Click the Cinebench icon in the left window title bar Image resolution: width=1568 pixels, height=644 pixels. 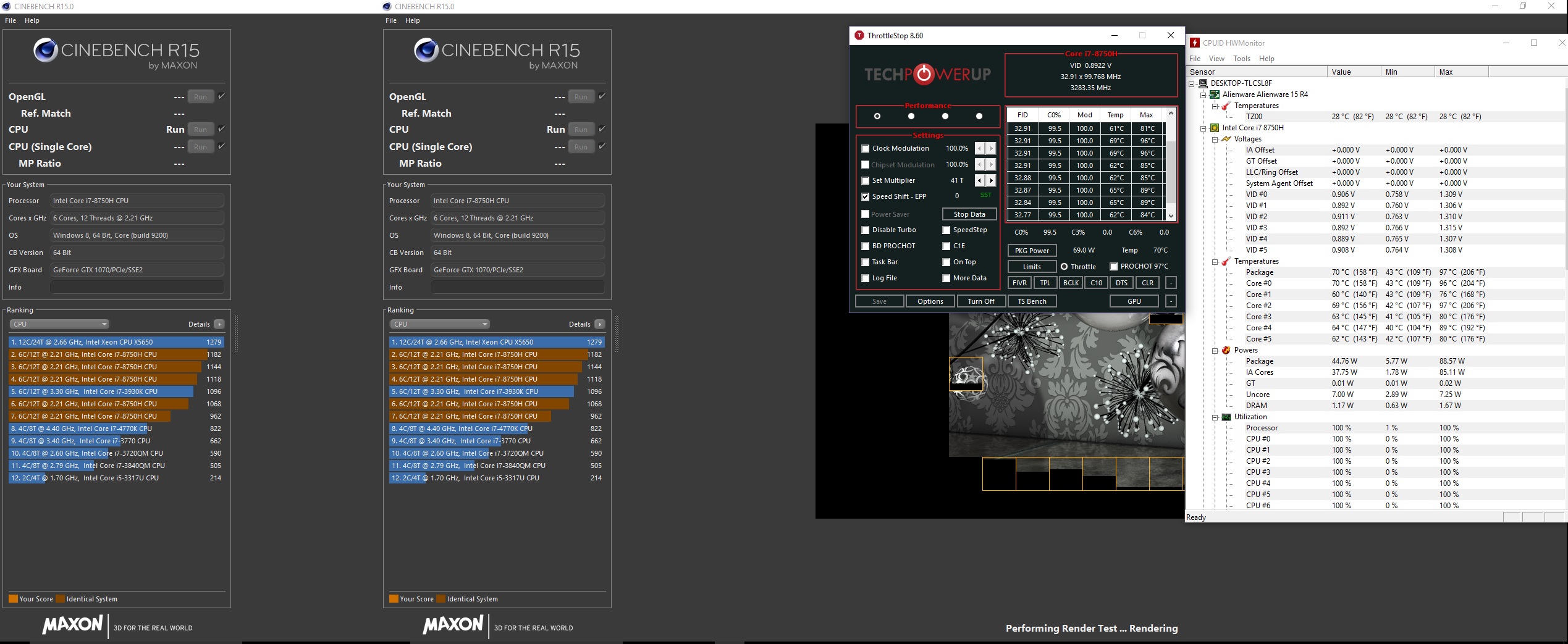(x=6, y=6)
